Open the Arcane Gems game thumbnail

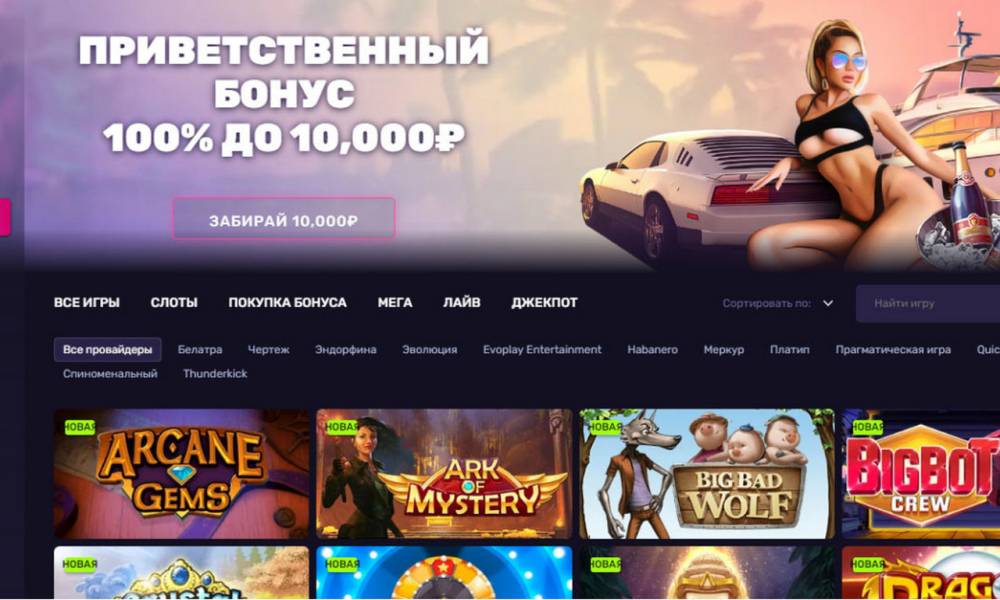[x=182, y=474]
